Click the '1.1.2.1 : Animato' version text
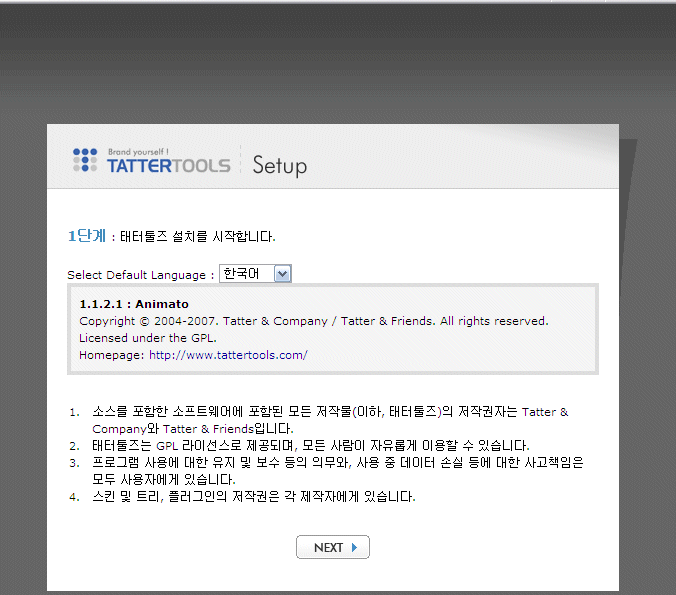Viewport: 676px width, 595px height. pos(134,304)
